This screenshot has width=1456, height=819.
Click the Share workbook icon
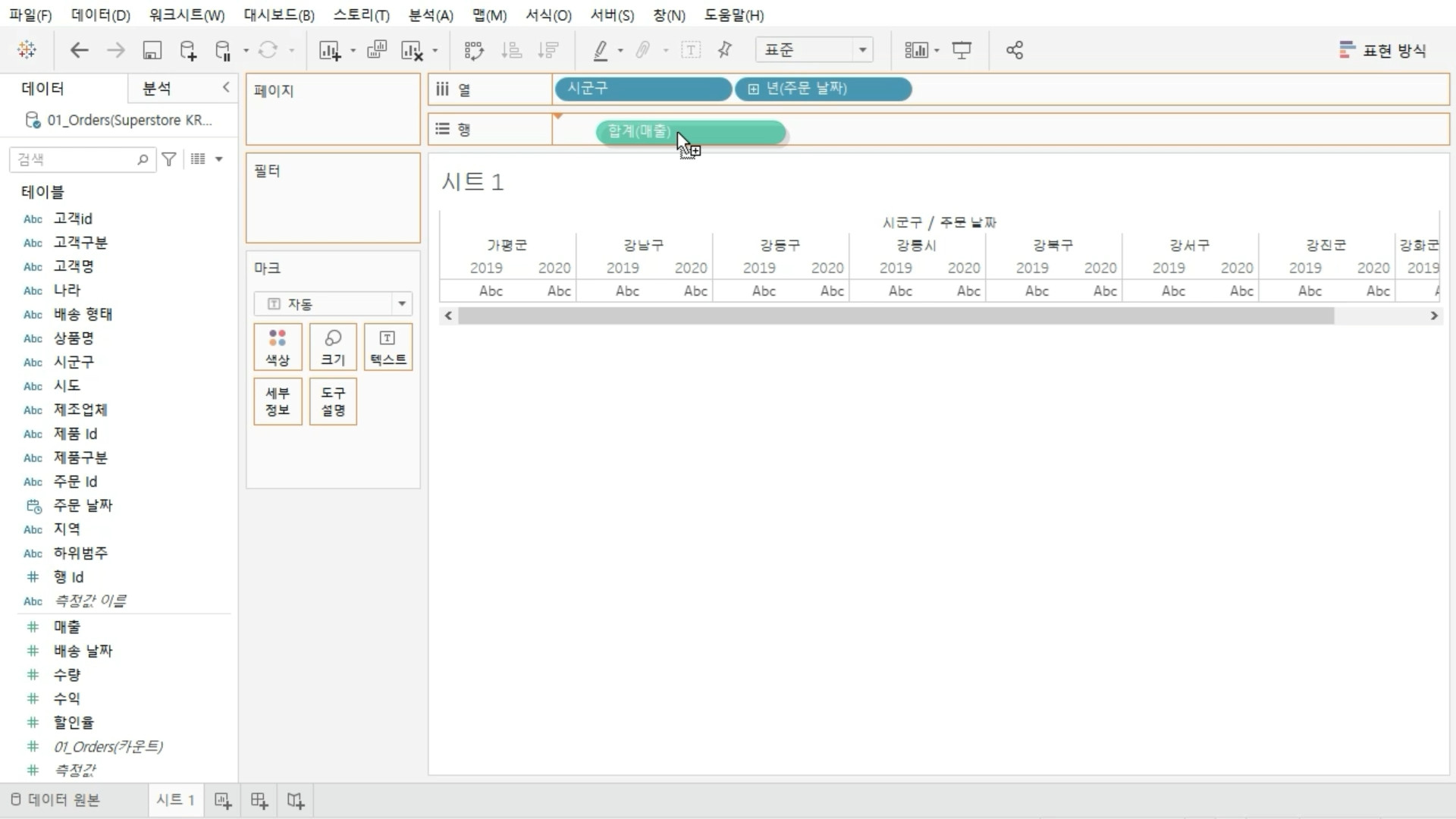point(1015,51)
